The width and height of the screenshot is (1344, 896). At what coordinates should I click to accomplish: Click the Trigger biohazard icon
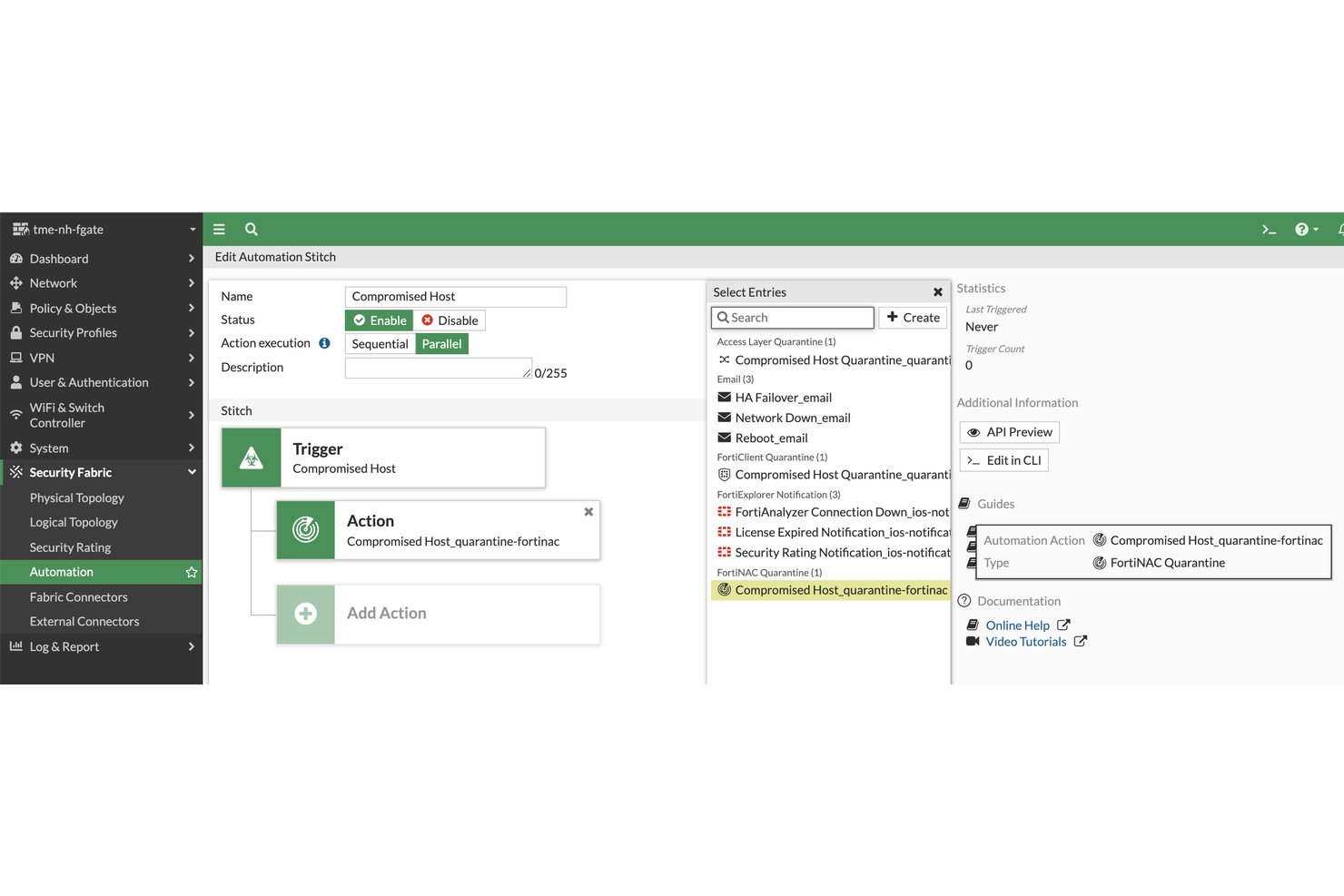[252, 458]
